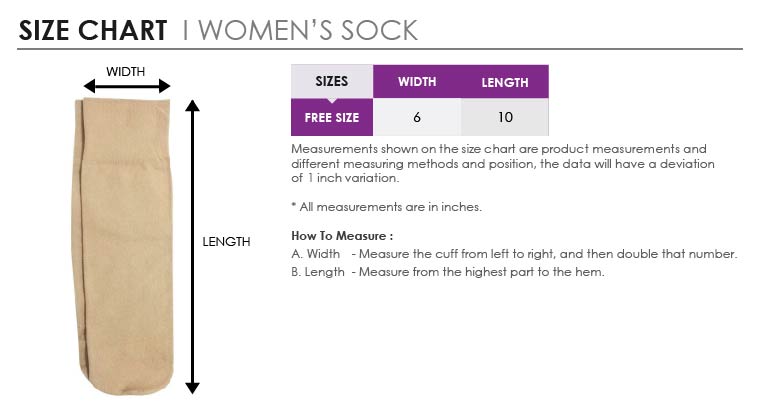Click the WOMEN'S SOCK title text
This screenshot has width=762, height=415.
point(308,30)
